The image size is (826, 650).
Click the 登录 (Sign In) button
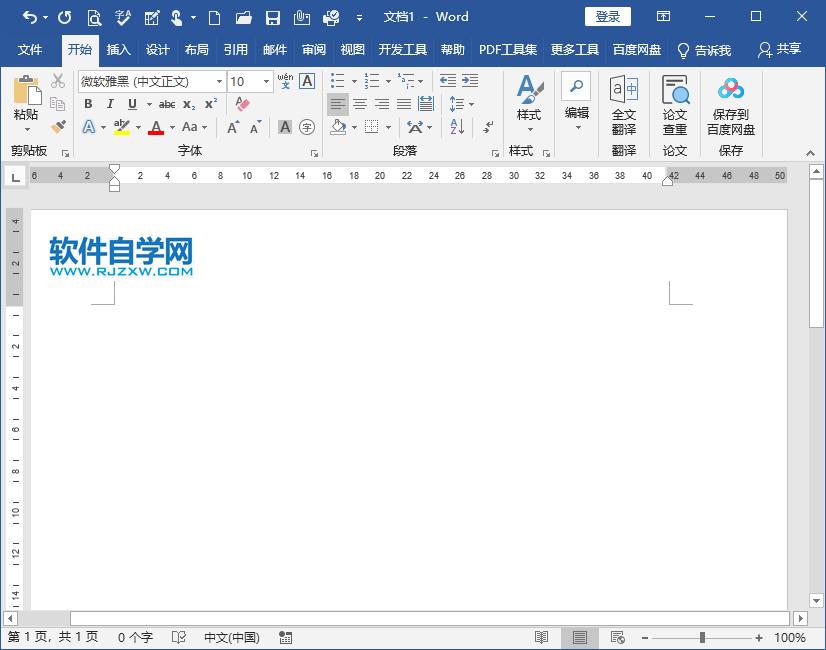[x=606, y=16]
